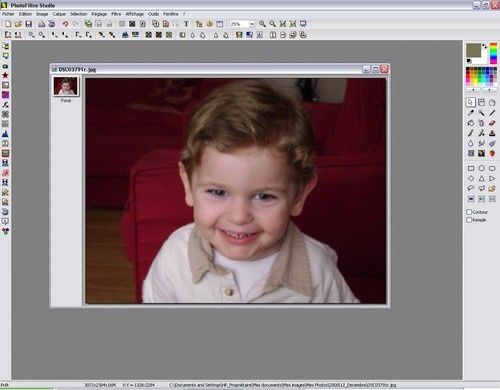
Task: Open the Affichage menu
Action: pyautogui.click(x=134, y=14)
